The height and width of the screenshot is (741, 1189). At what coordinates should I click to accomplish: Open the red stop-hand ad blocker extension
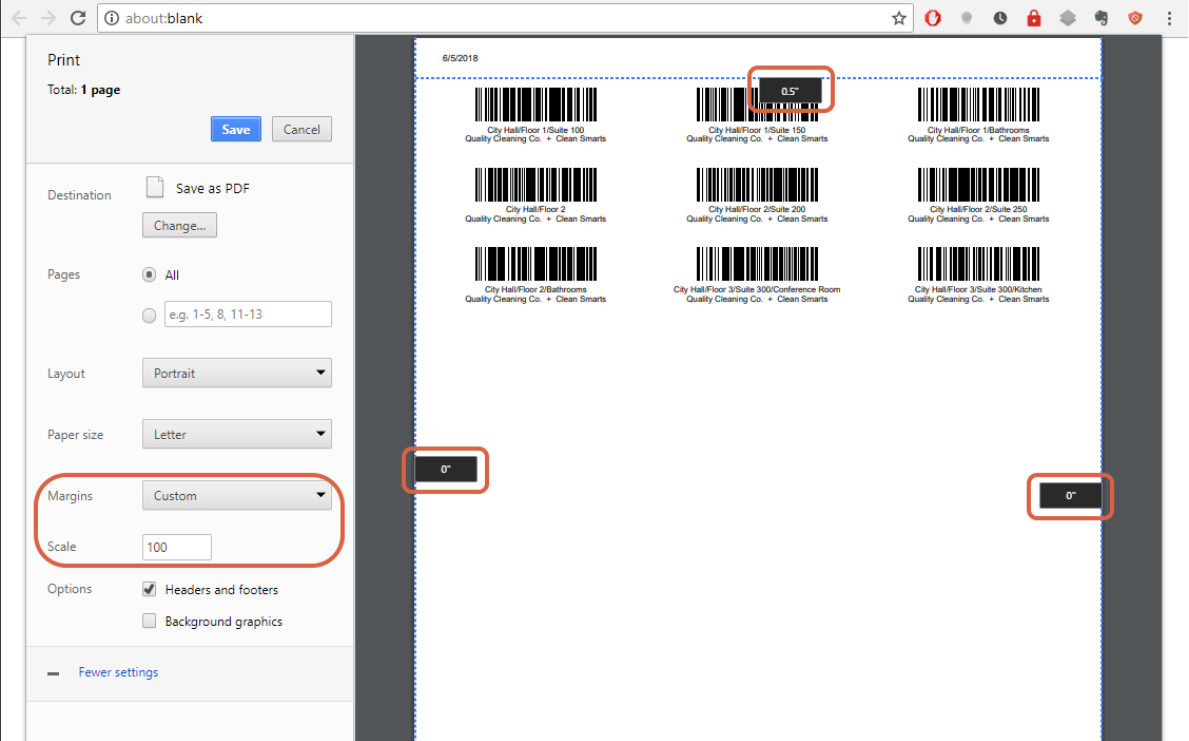pos(932,18)
